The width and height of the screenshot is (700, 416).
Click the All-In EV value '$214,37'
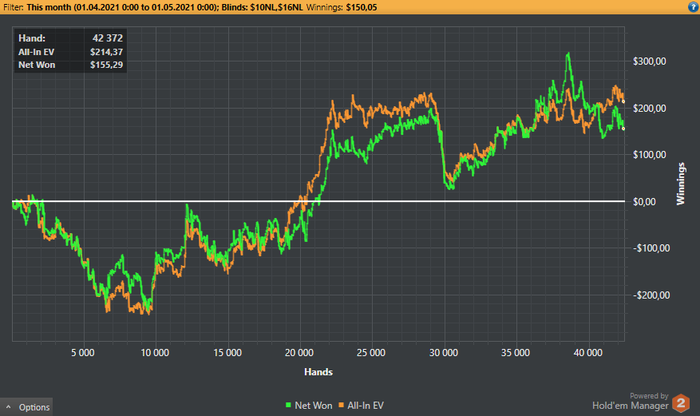click(x=106, y=52)
